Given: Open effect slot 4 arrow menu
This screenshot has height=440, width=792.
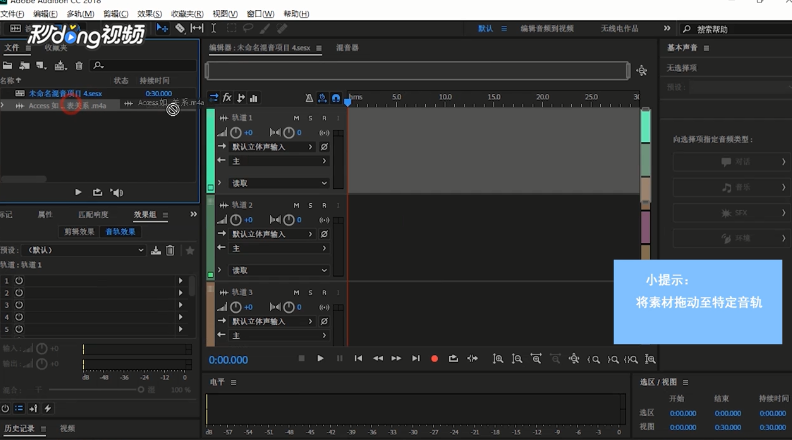Looking at the screenshot, I should (x=180, y=317).
